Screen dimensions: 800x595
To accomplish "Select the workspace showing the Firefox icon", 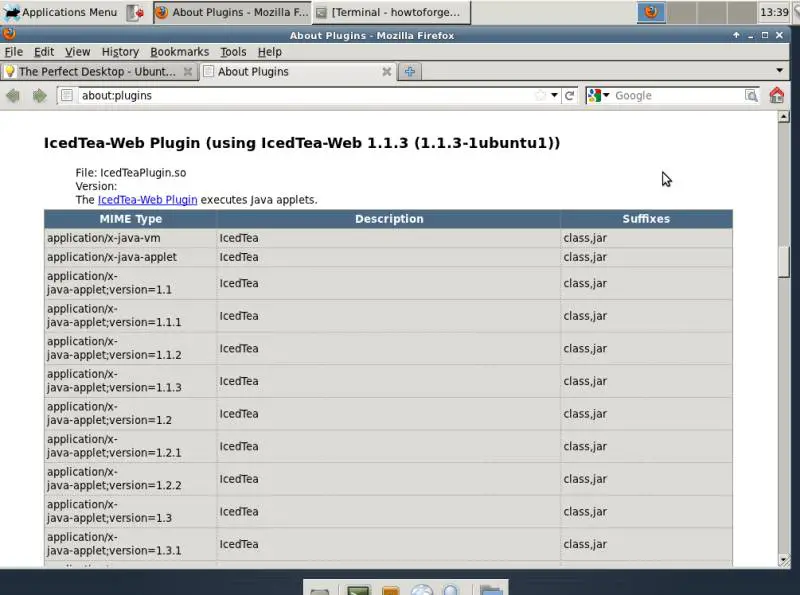I will (651, 12).
